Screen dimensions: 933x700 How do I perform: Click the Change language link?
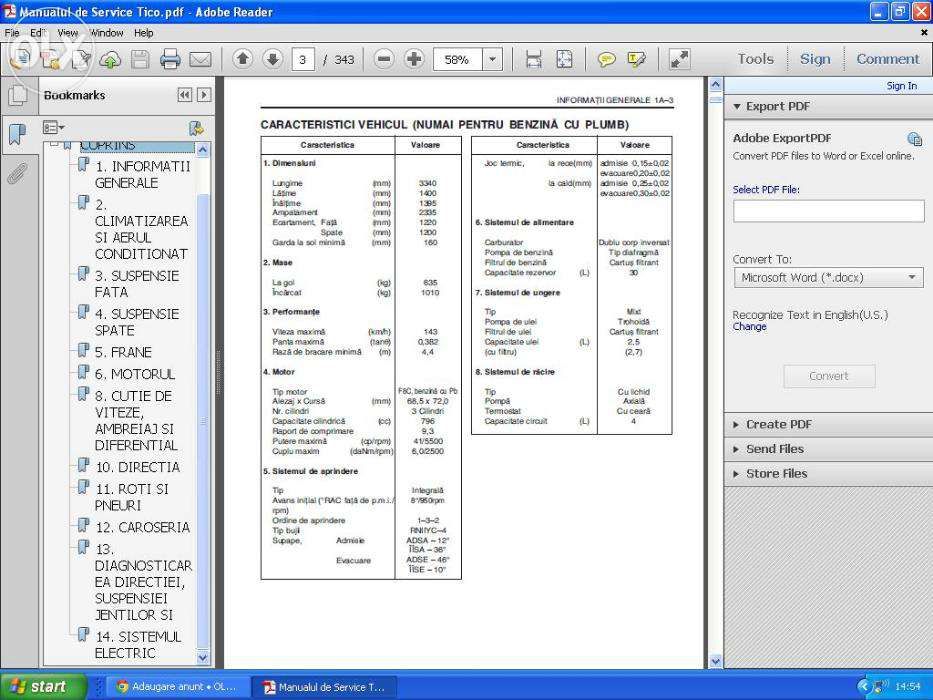coord(749,327)
